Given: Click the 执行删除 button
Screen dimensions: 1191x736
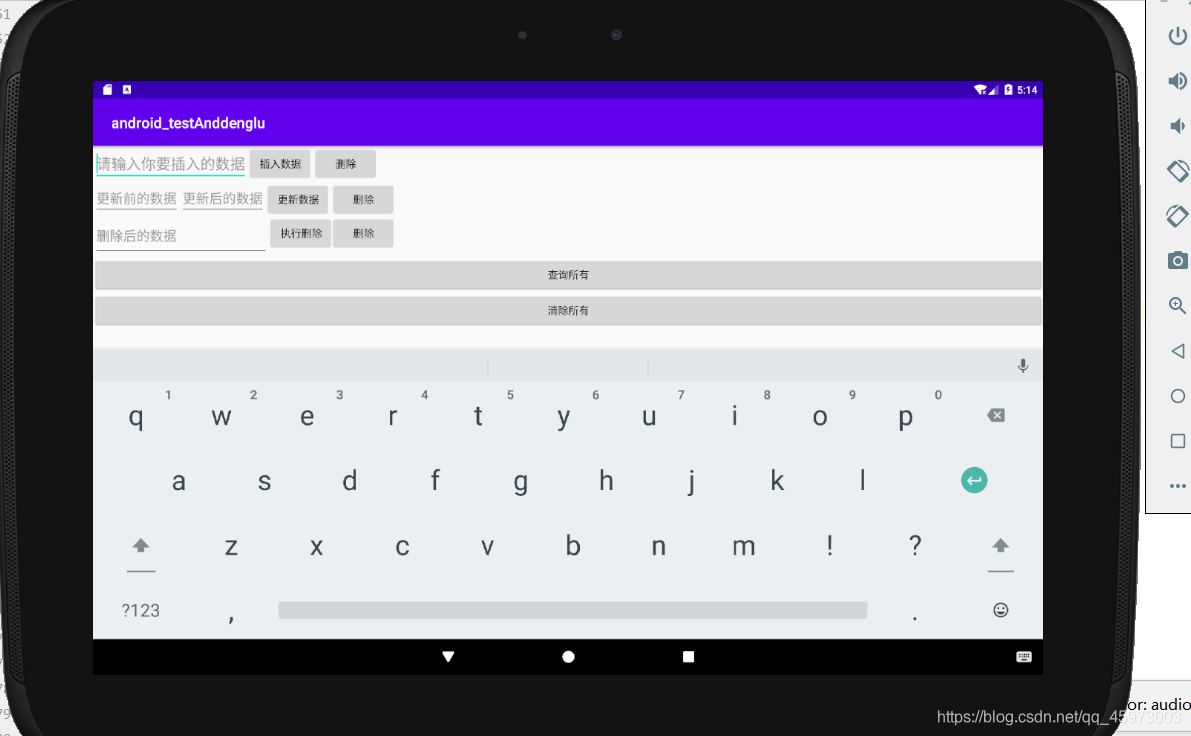Looking at the screenshot, I should 301,233.
